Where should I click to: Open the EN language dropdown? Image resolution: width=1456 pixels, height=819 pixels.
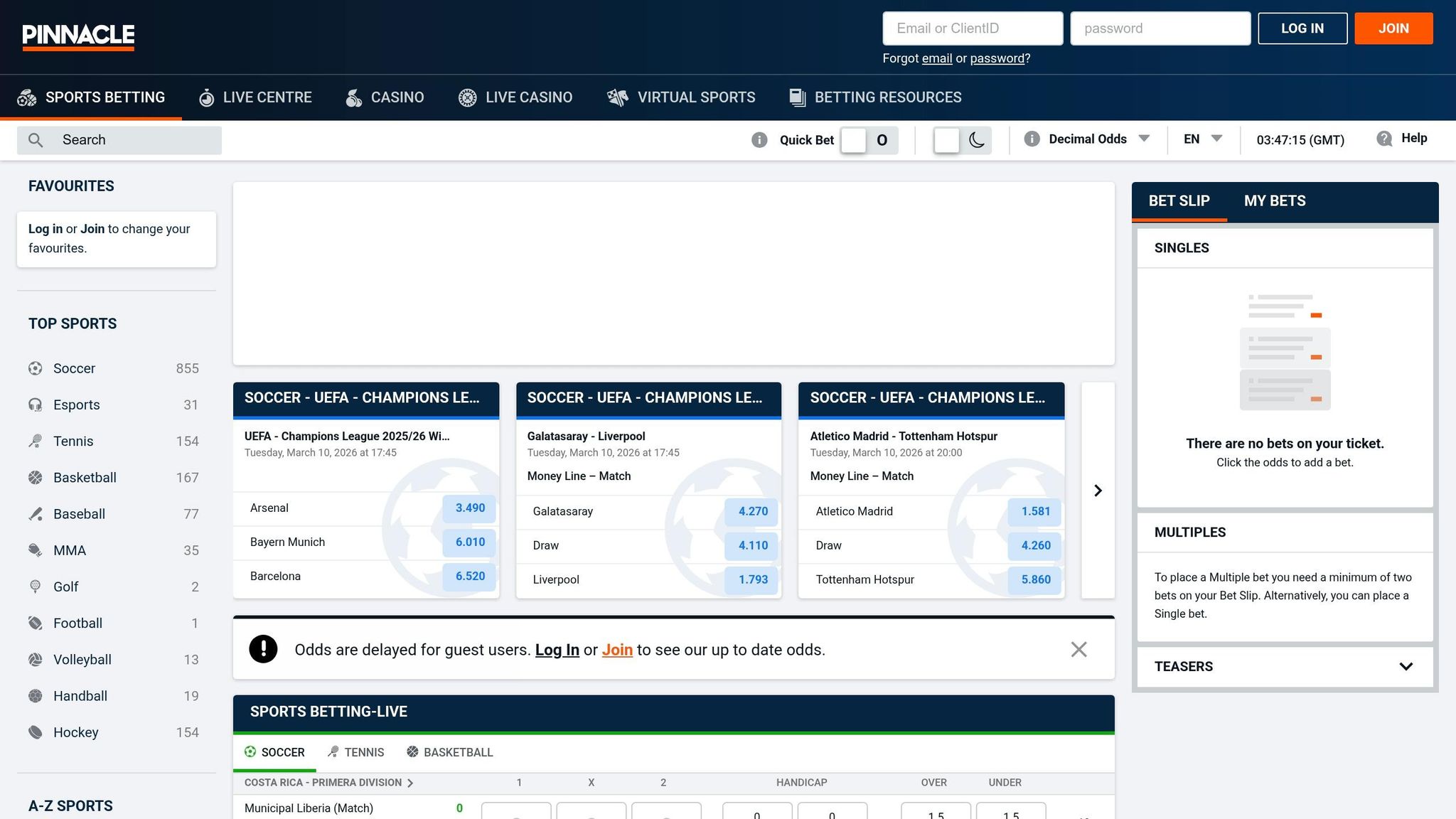point(1202,139)
